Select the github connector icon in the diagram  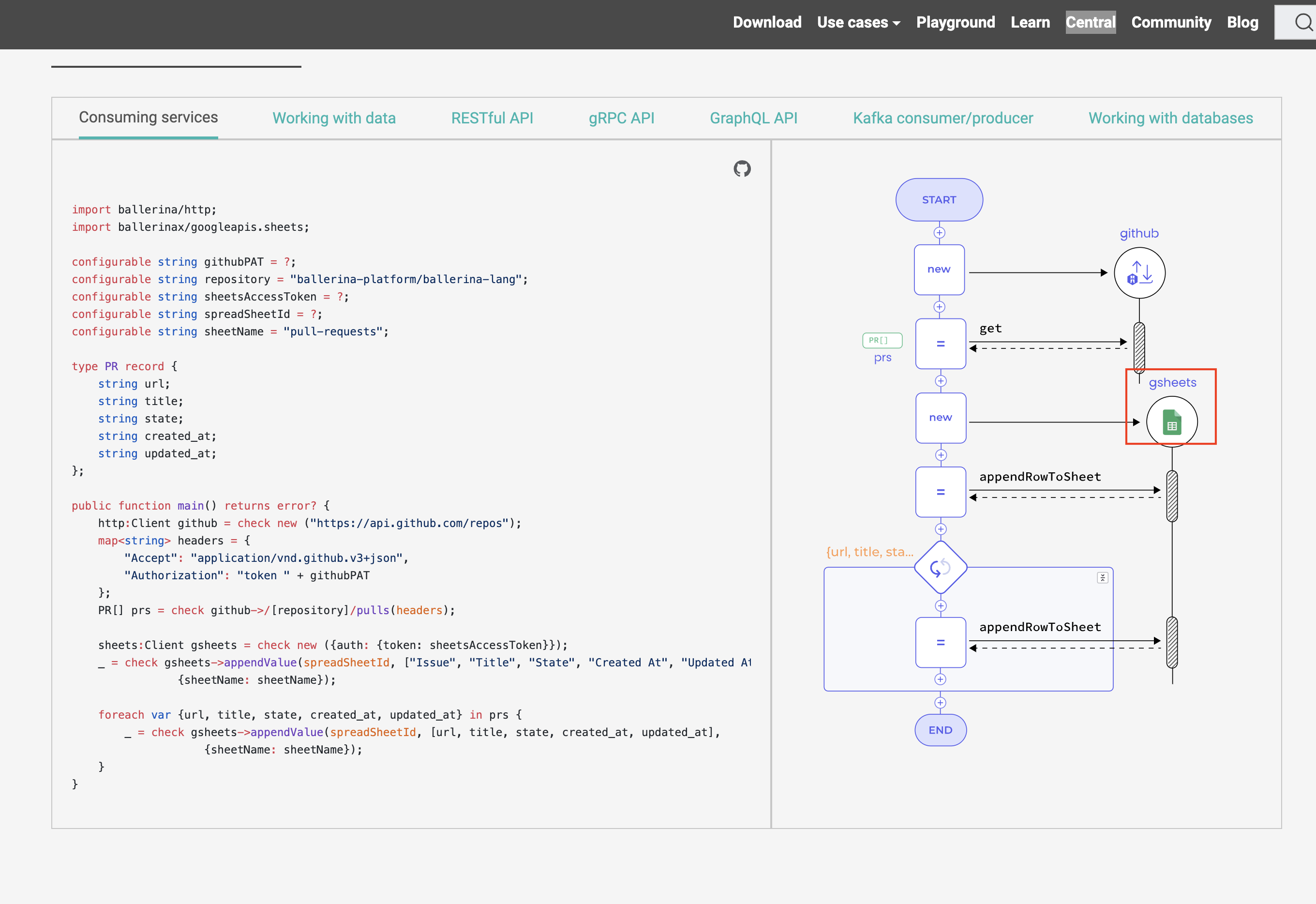pos(1139,272)
